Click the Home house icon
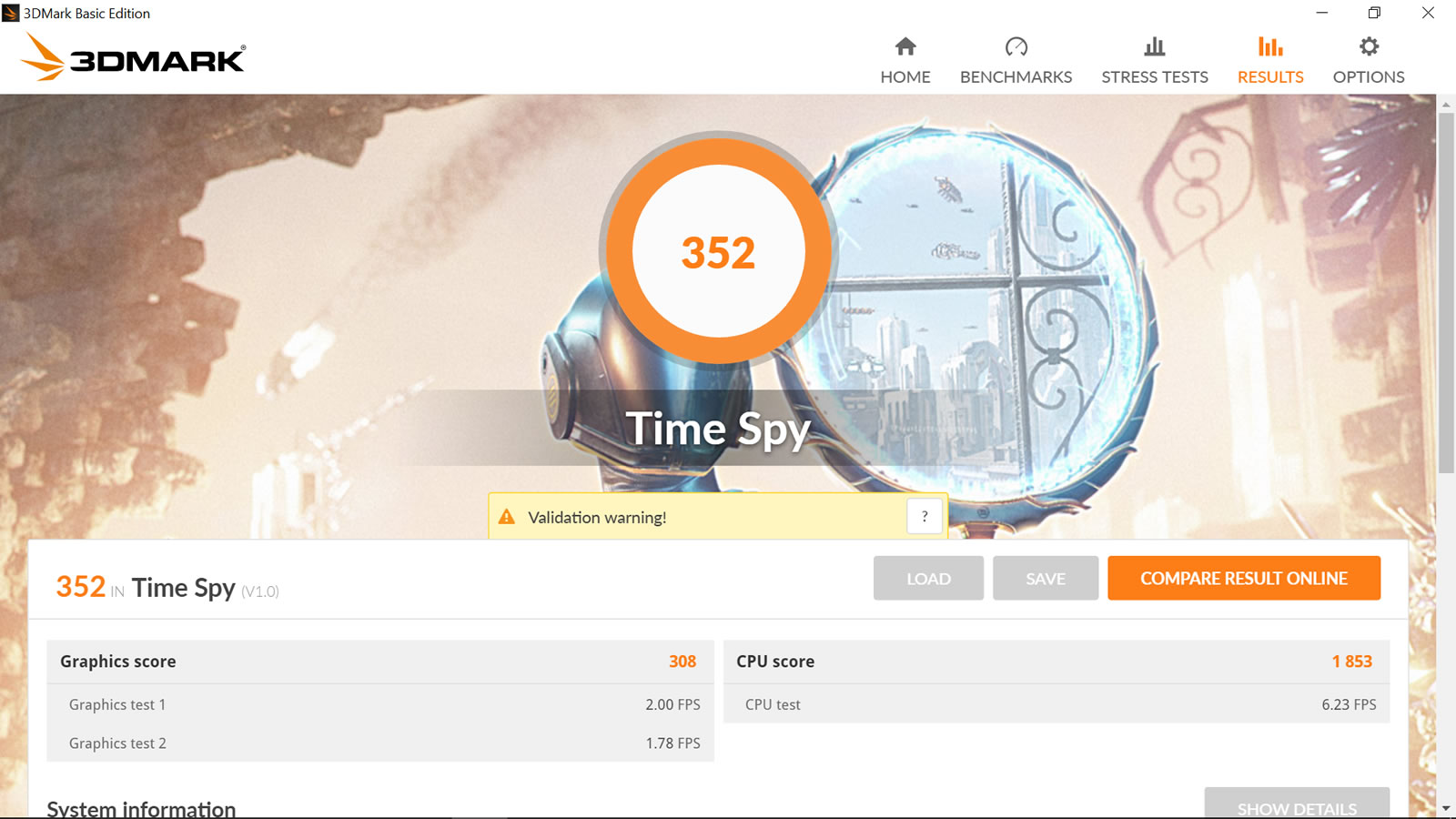Screen dimensions: 1456x819 (x=905, y=46)
